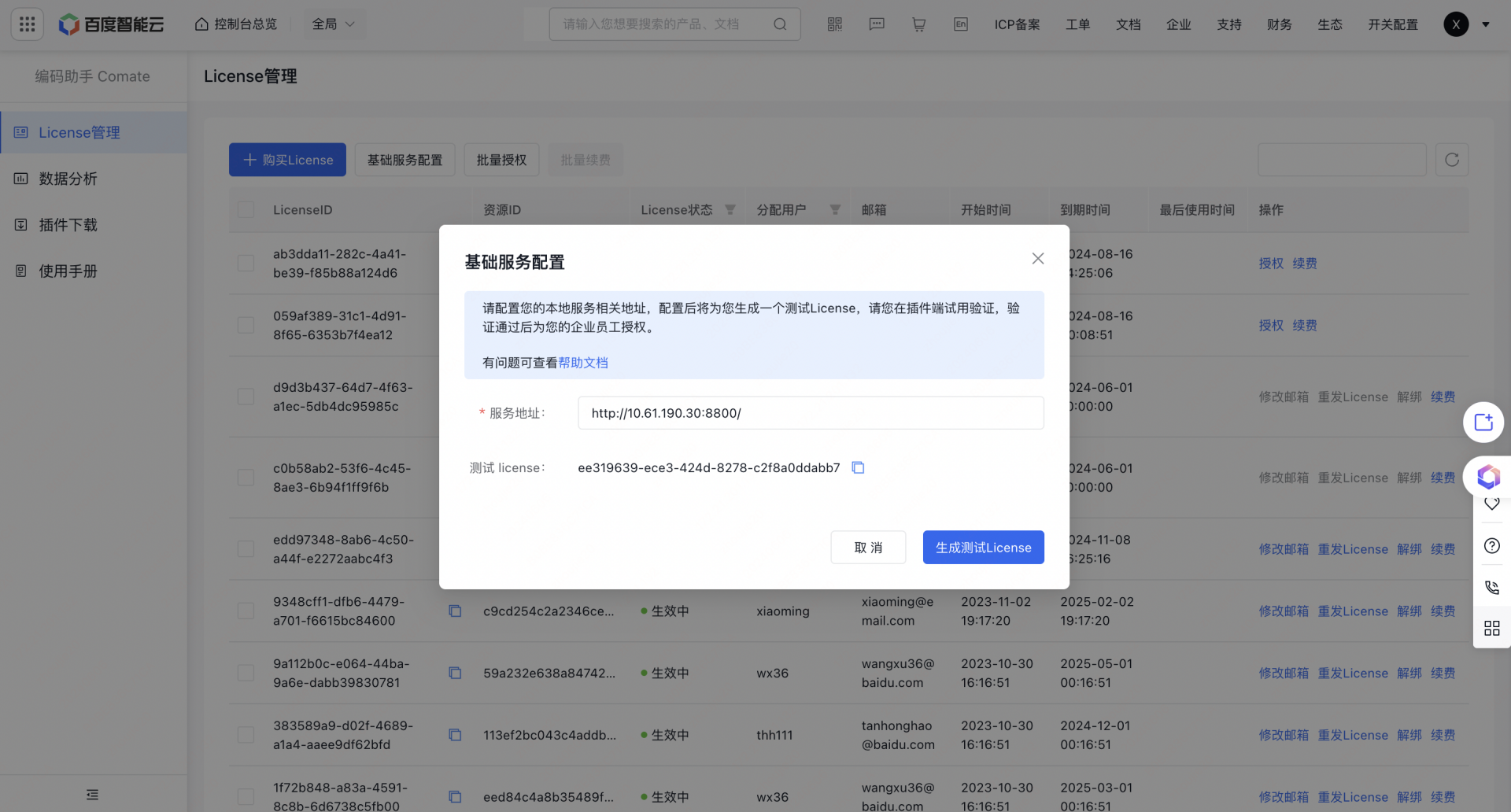Viewport: 1511px width, 812px height.
Task: Copy resource ID c9cd254c2a2346ce with its icon
Action: (455, 611)
